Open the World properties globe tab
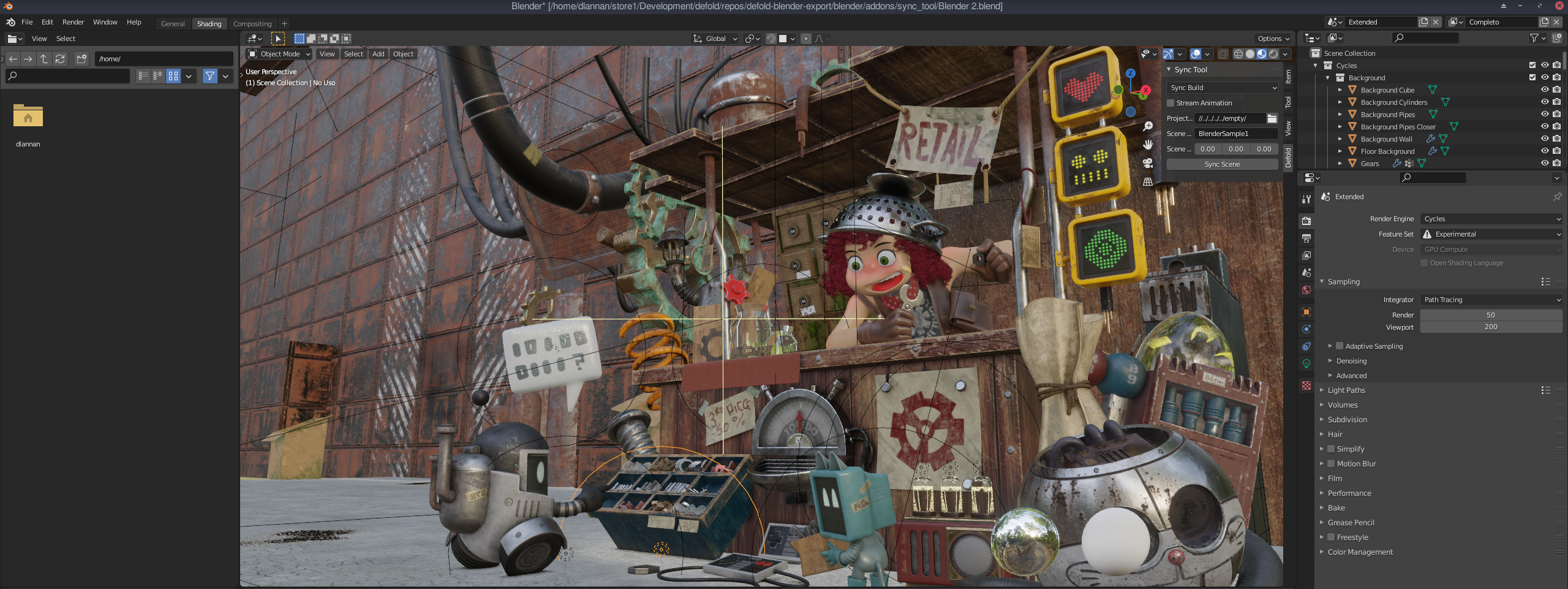The height and width of the screenshot is (589, 1568). point(1306,290)
